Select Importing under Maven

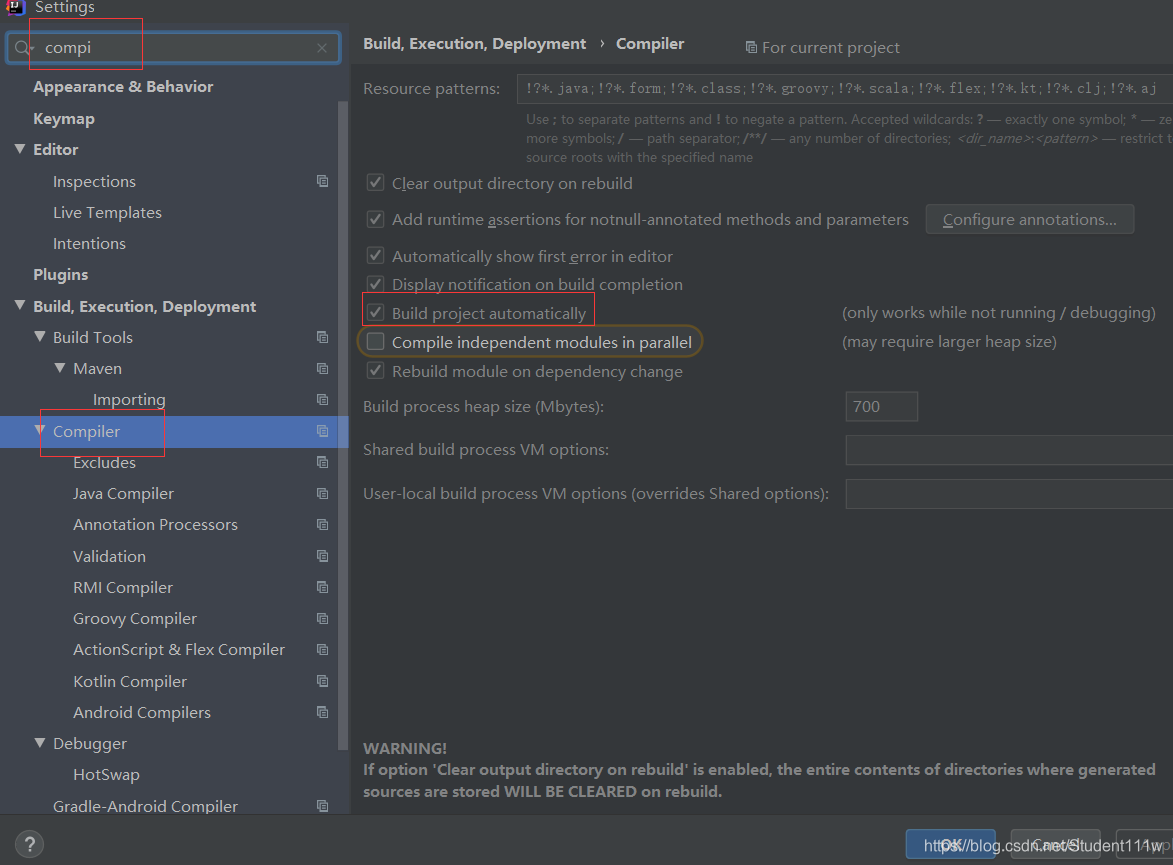click(x=129, y=400)
